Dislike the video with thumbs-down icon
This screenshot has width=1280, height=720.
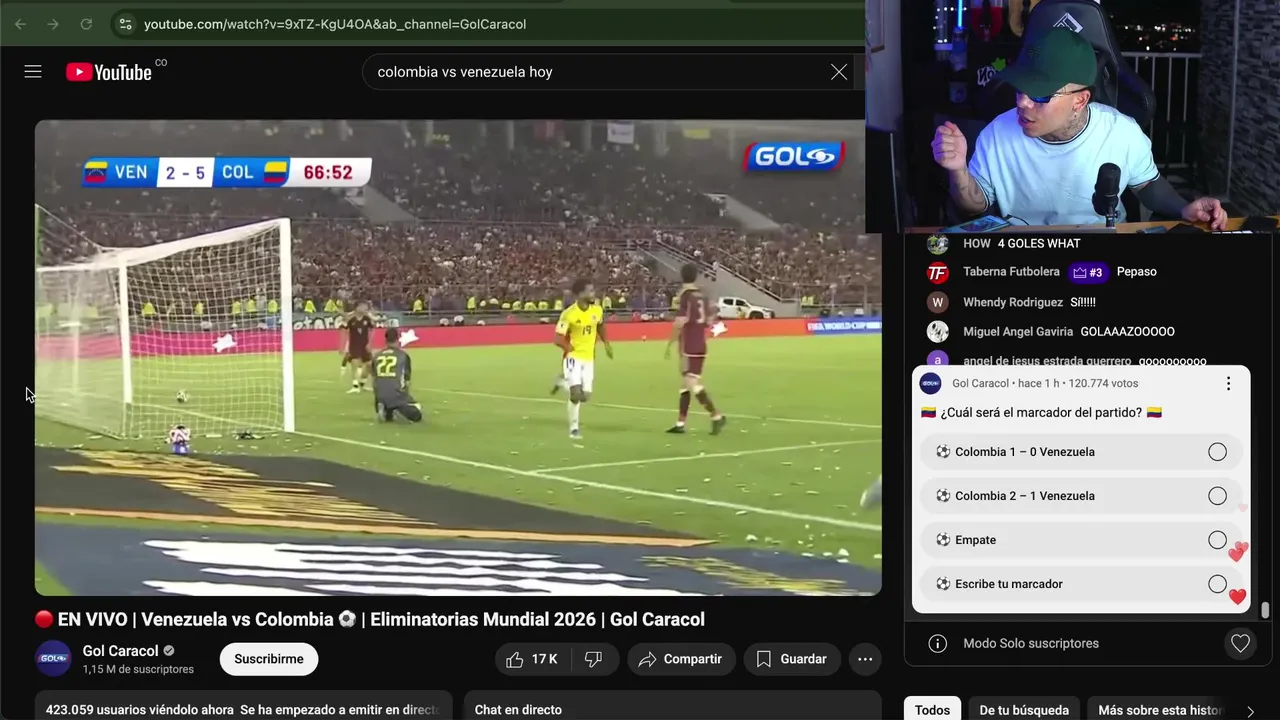pyautogui.click(x=593, y=659)
